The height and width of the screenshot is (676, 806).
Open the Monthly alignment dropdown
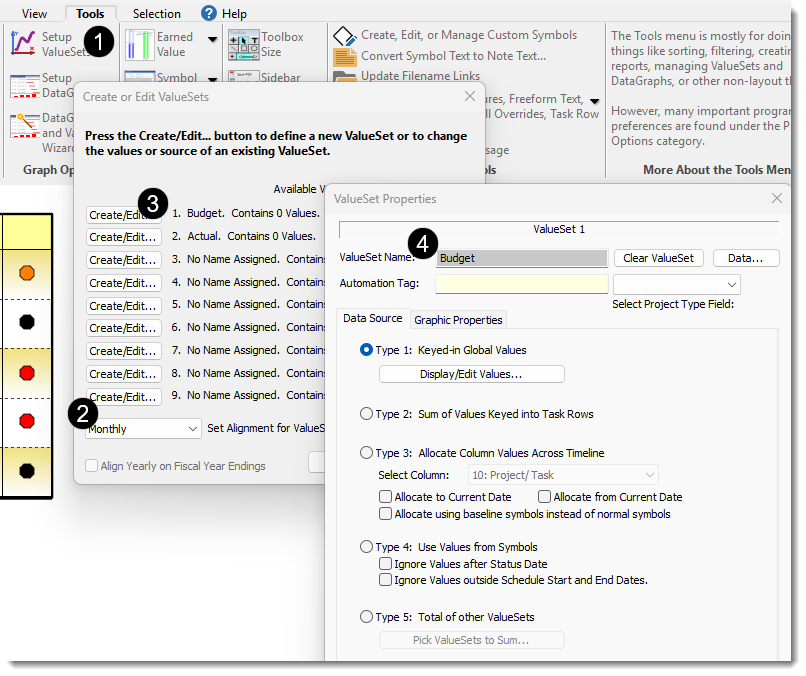[143, 428]
